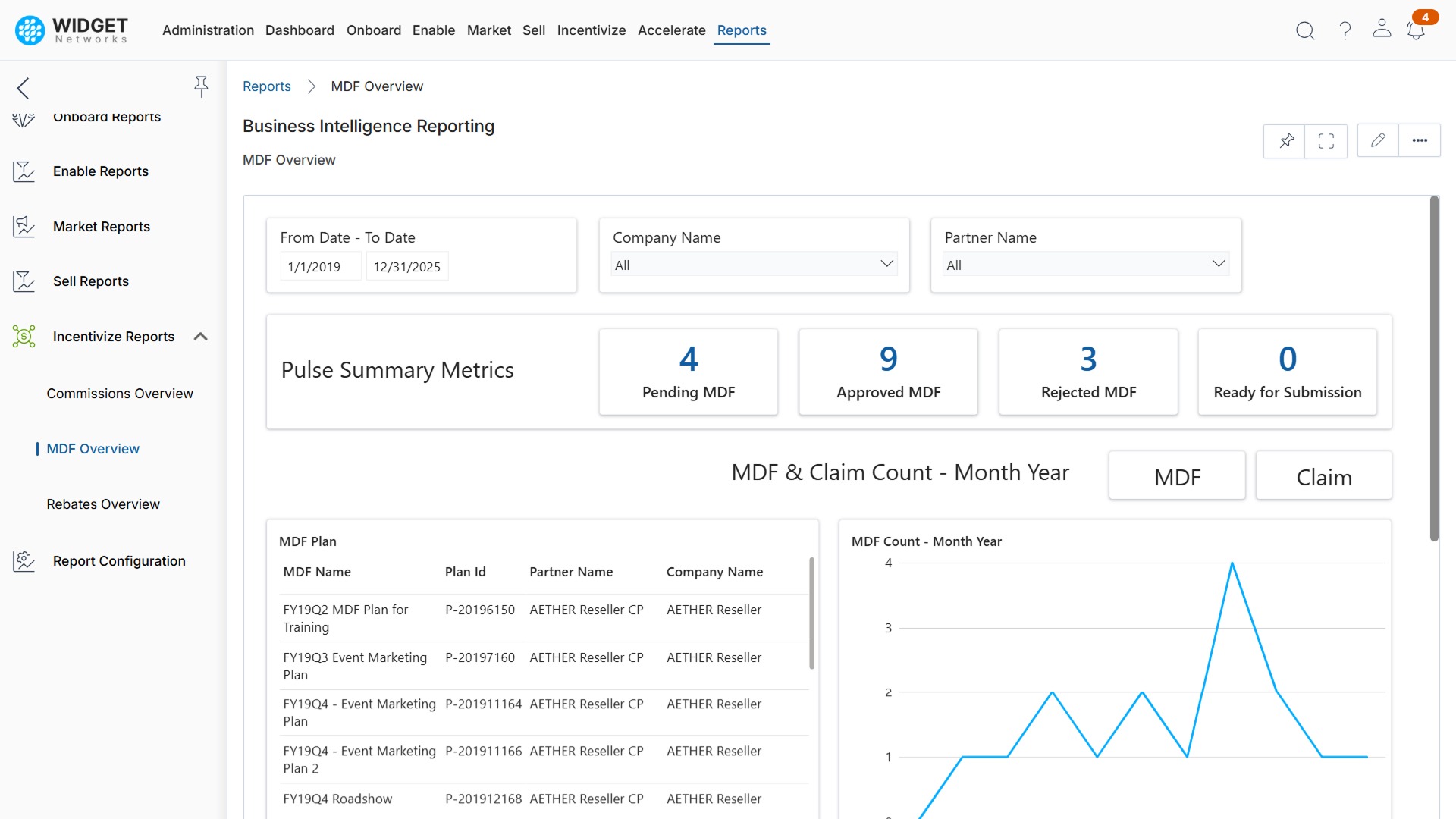Expand report to fullscreen mode
Viewport: 1456px width, 819px height.
pos(1326,141)
